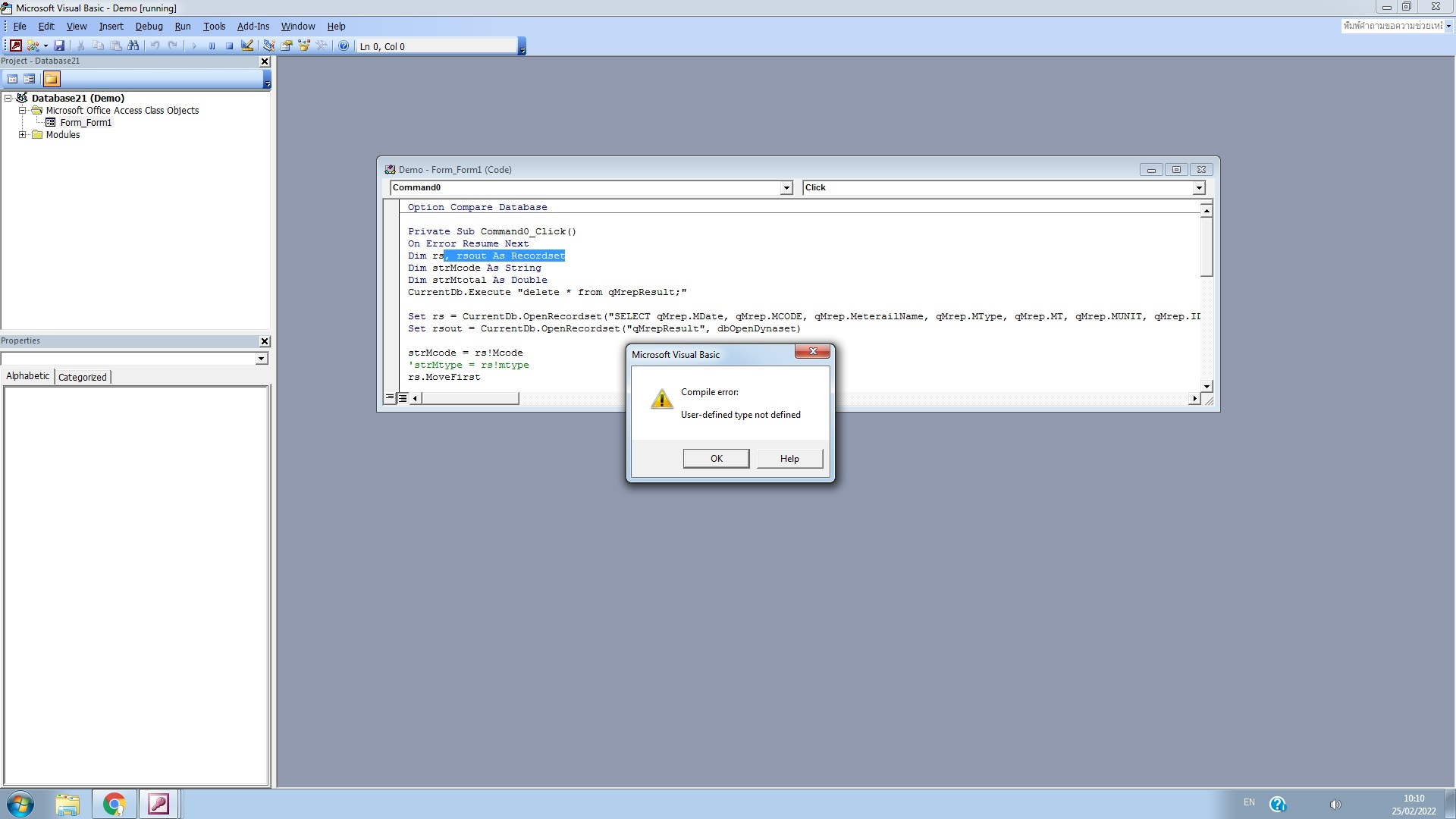Screen dimensions: 1456x819
Task: Select Database21 (Demo) project item
Action: point(77,98)
